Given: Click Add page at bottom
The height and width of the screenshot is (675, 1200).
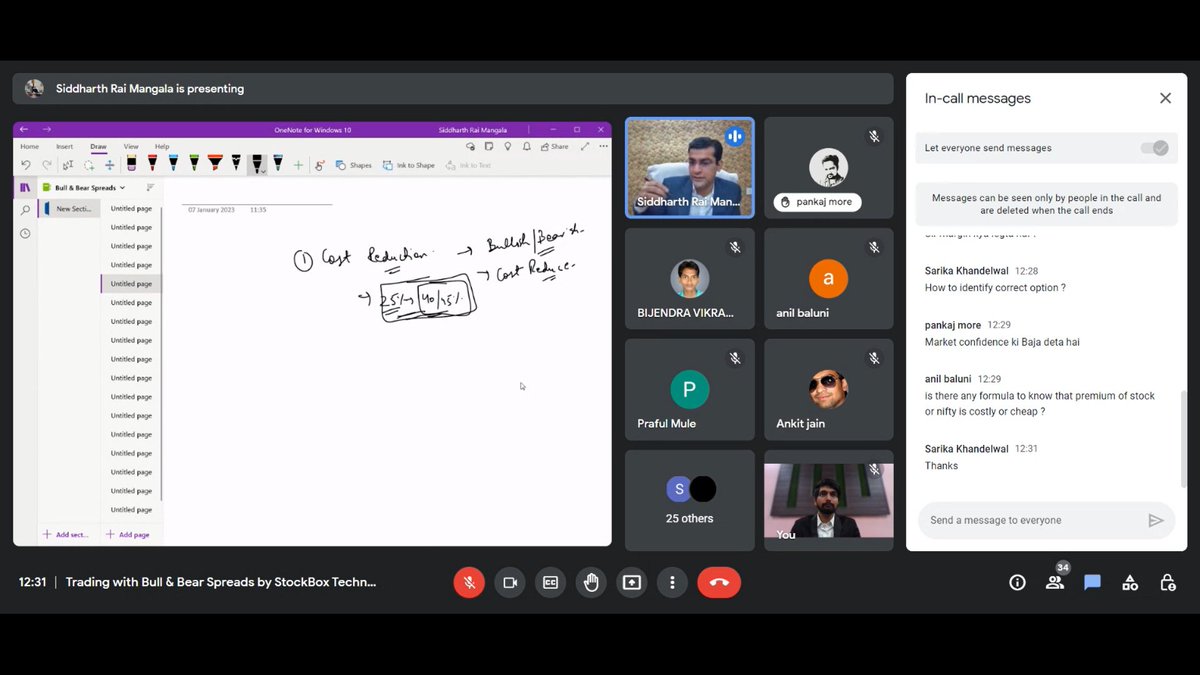Looking at the screenshot, I should [128, 534].
